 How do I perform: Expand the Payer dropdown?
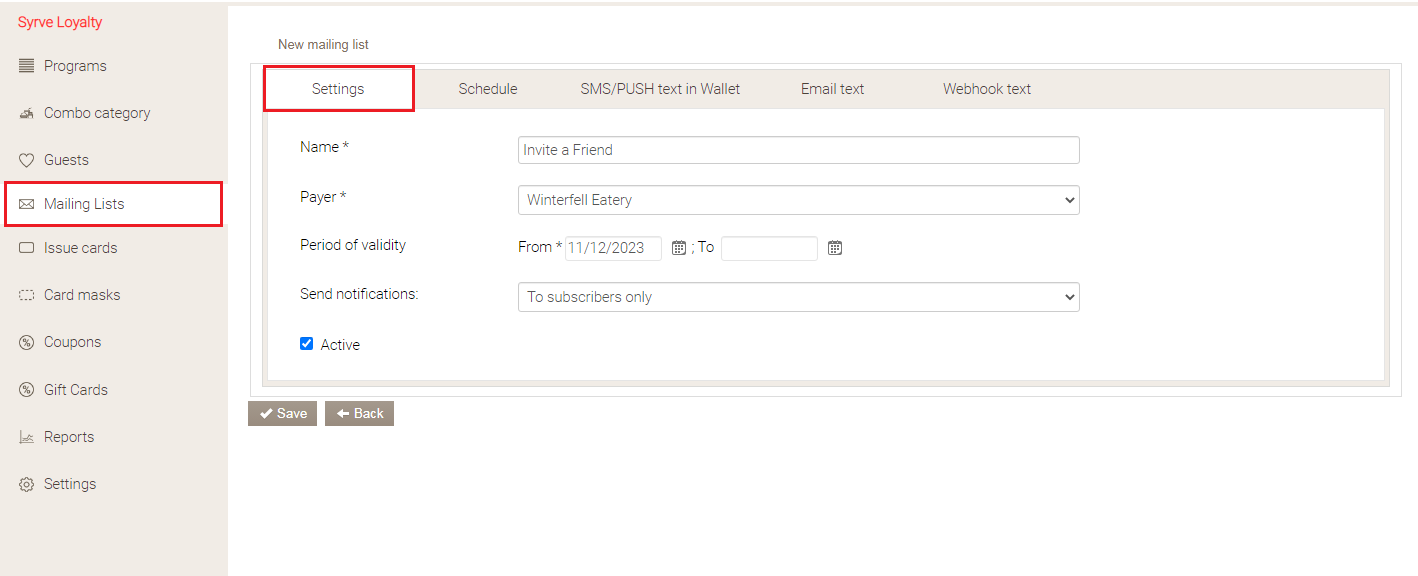(798, 200)
